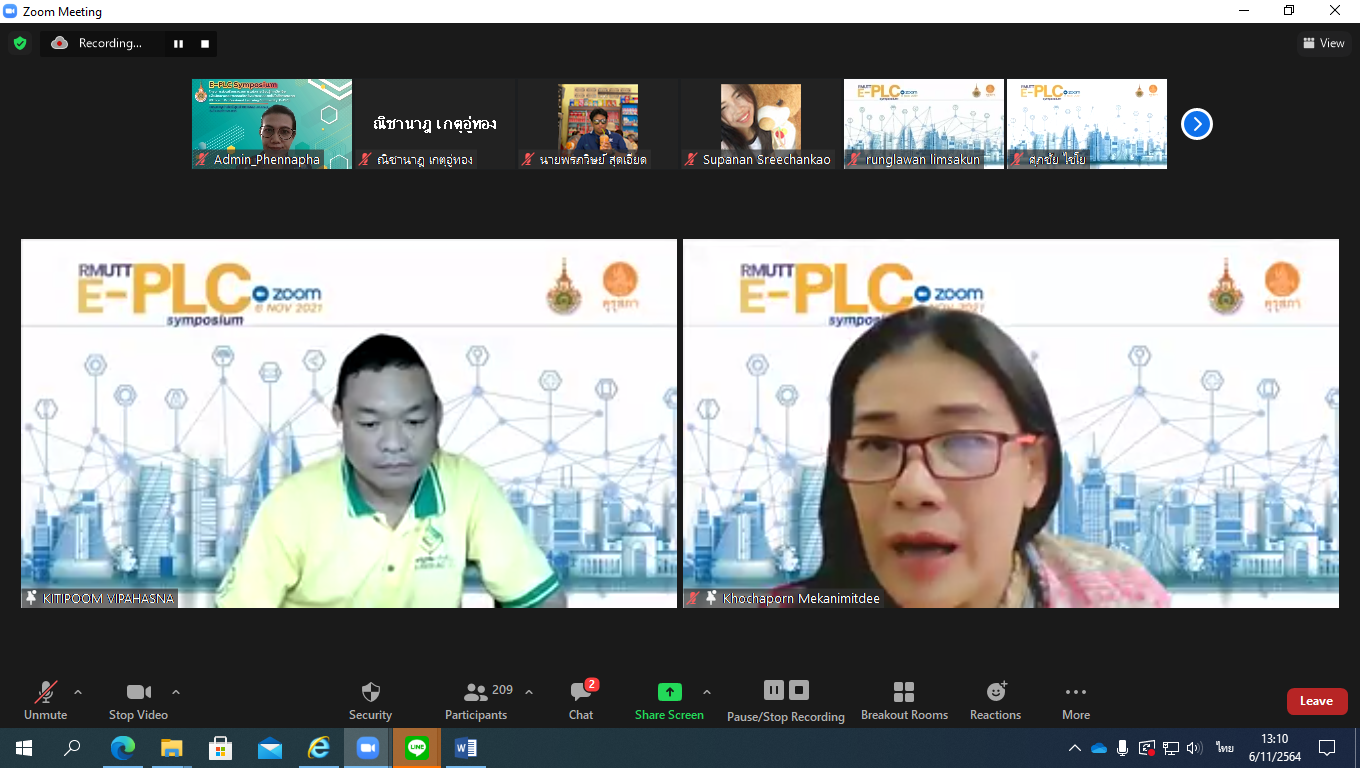
Task: Select Admin_Phennapha video thumbnail
Action: (x=272, y=124)
